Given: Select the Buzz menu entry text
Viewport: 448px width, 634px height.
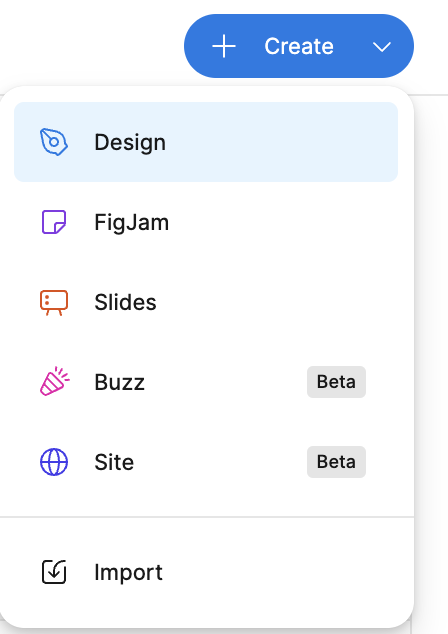Looking at the screenshot, I should (x=119, y=382).
